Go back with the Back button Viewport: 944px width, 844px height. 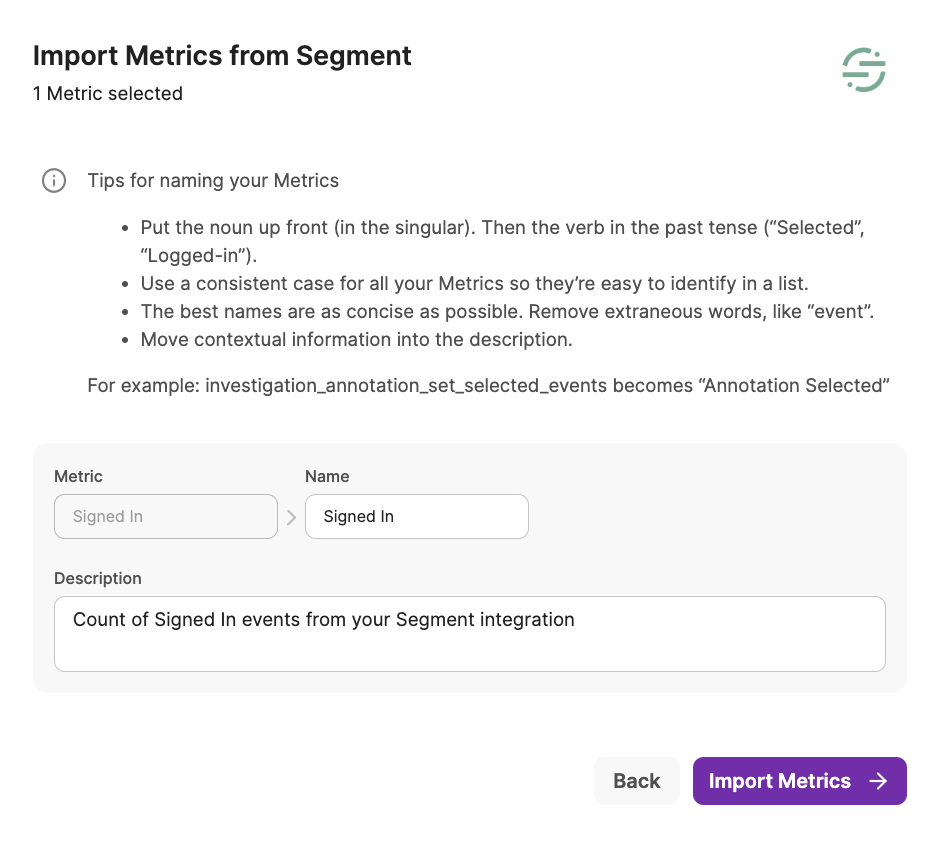point(636,781)
